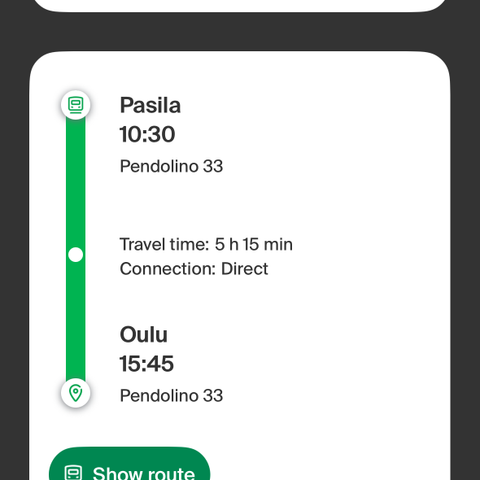Click the Connection: Direct text
Viewport: 480px width, 480px height.
[x=194, y=269]
